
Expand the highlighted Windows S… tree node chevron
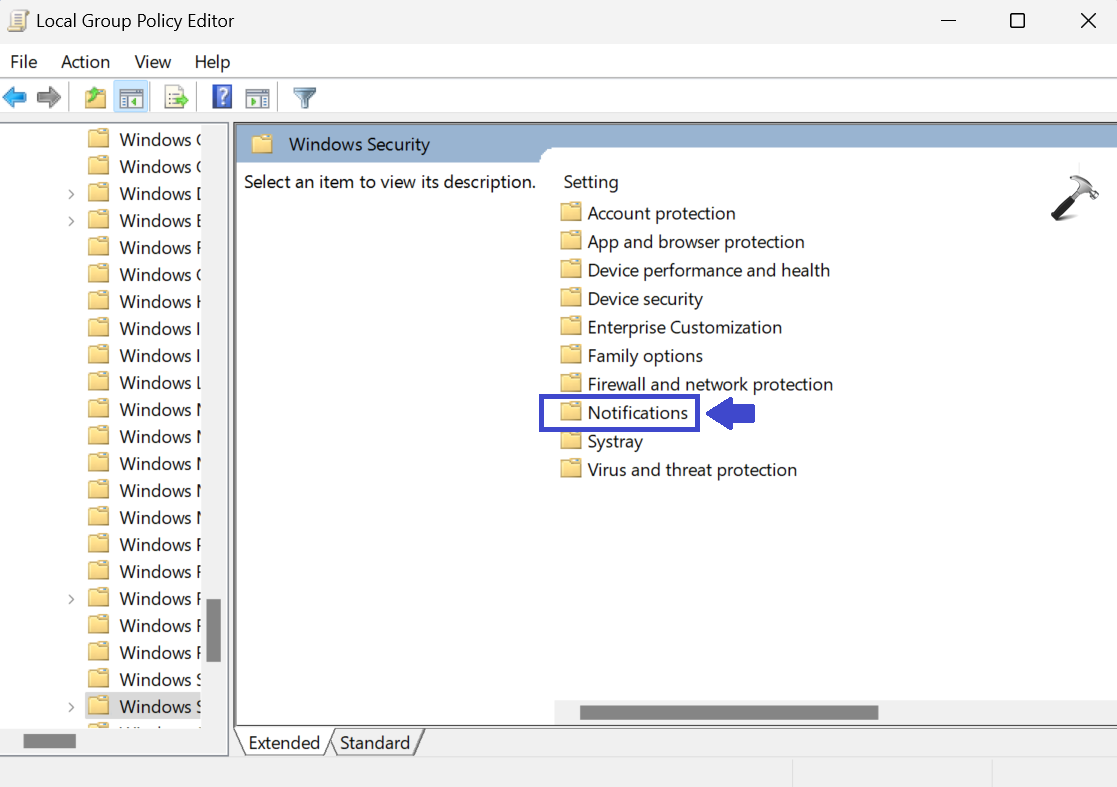(x=71, y=707)
